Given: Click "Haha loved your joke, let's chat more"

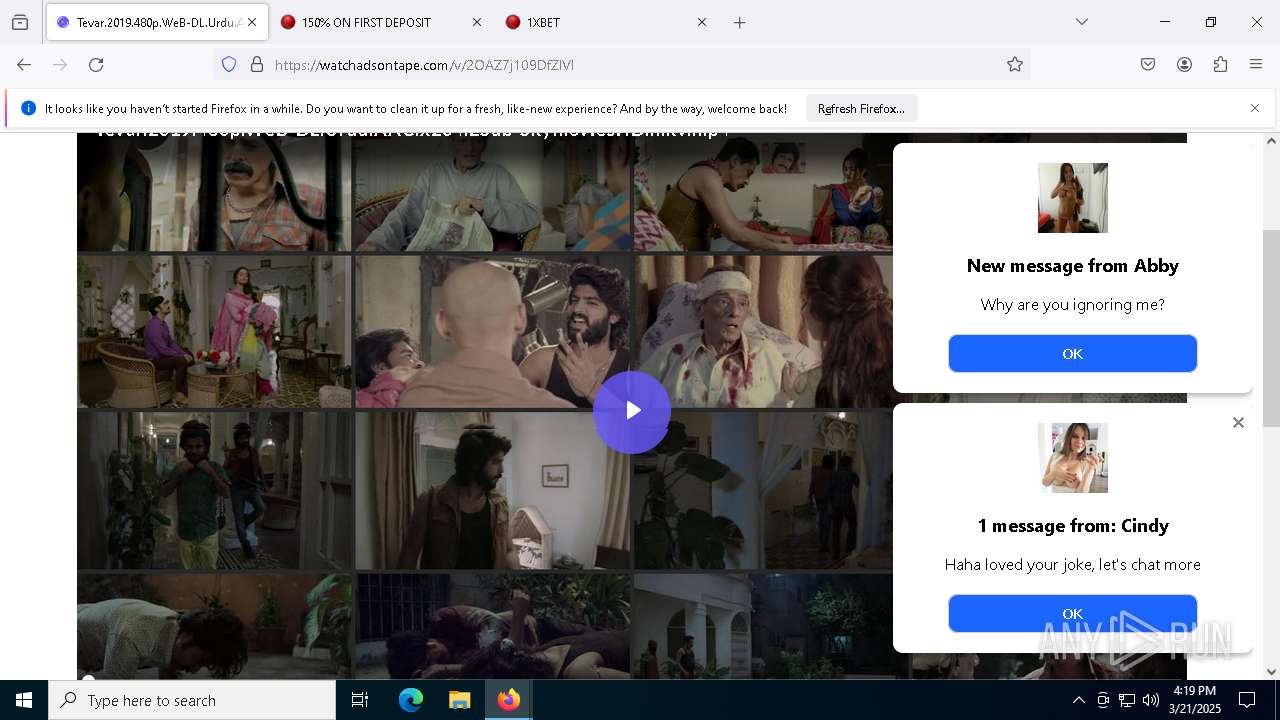Looking at the screenshot, I should point(1072,565).
